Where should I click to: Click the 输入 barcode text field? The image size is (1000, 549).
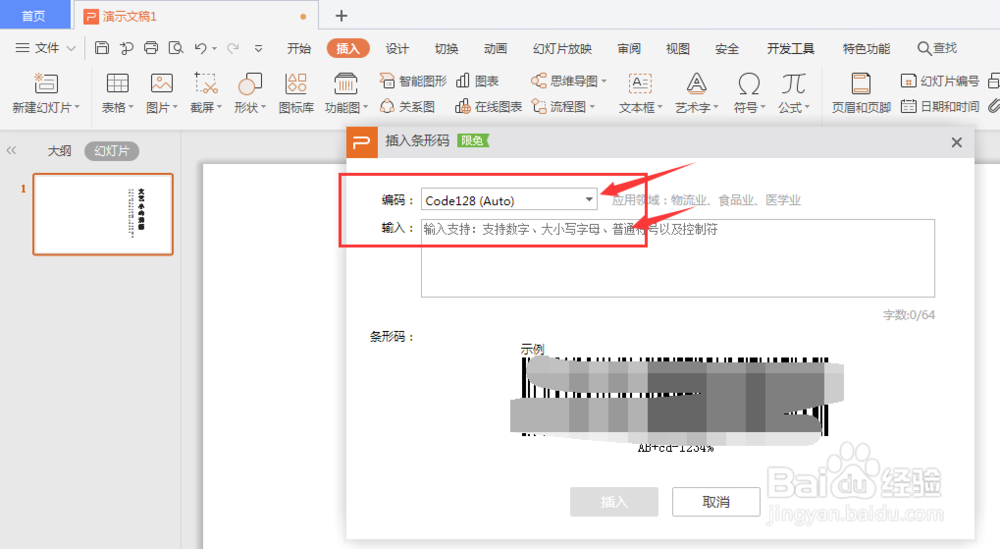pyautogui.click(x=677, y=258)
